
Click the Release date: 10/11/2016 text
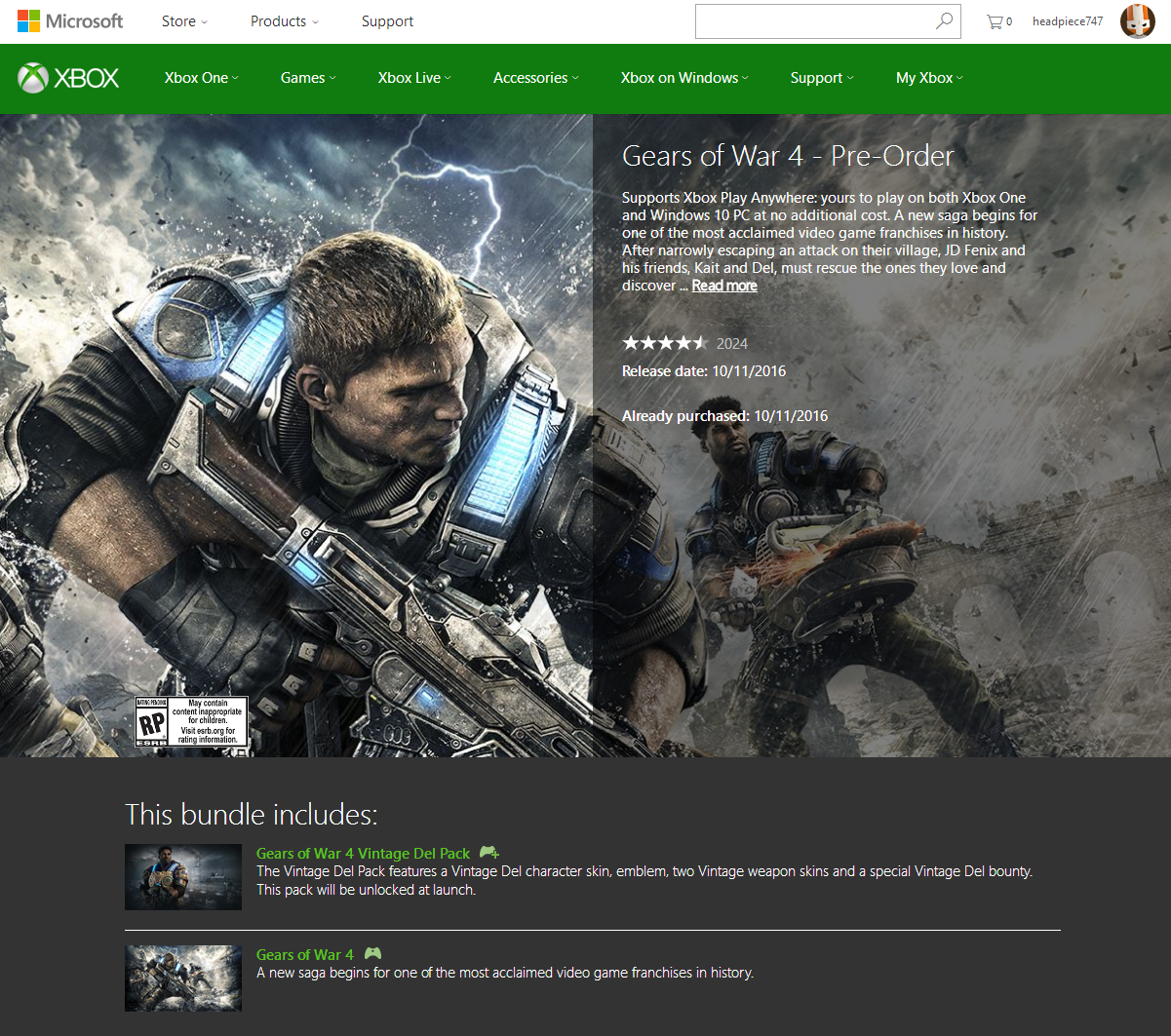pyautogui.click(x=704, y=371)
